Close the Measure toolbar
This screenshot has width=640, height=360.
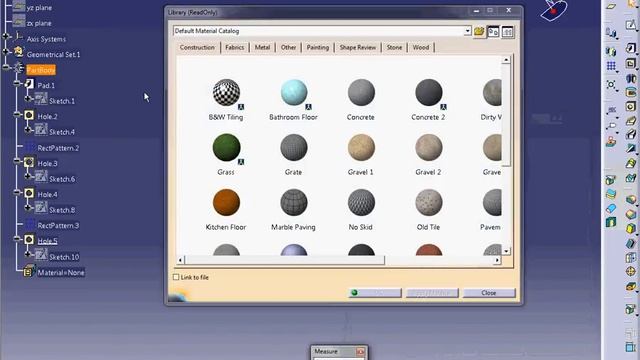[x=360, y=351]
